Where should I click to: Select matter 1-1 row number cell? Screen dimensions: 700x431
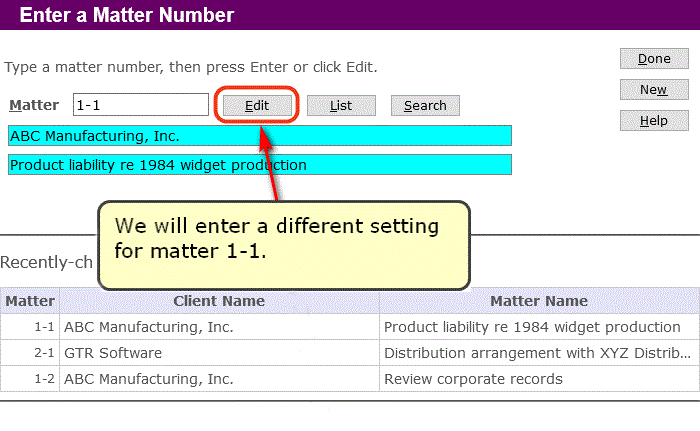[x=30, y=327]
